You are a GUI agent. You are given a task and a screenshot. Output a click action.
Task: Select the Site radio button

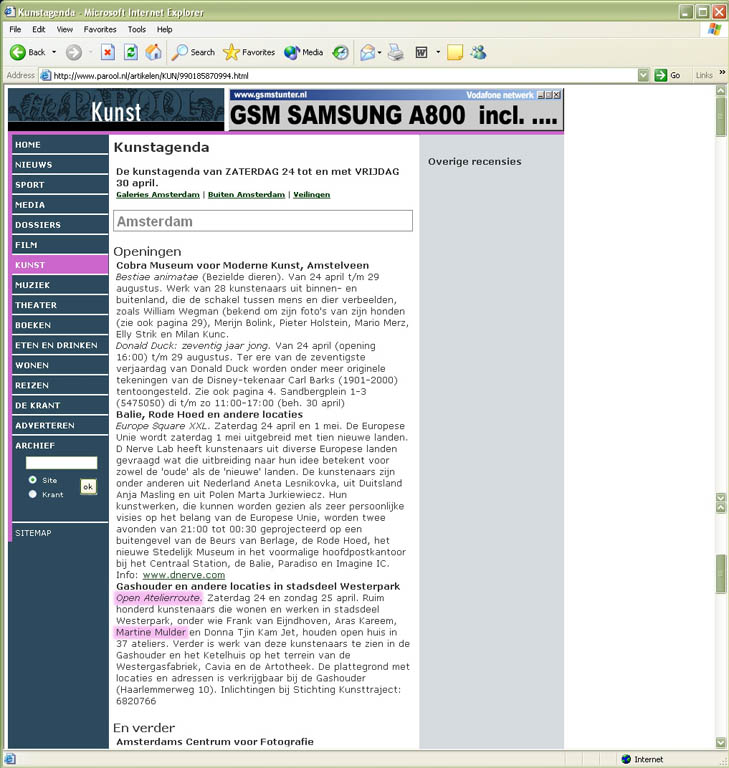pyautogui.click(x=32, y=480)
